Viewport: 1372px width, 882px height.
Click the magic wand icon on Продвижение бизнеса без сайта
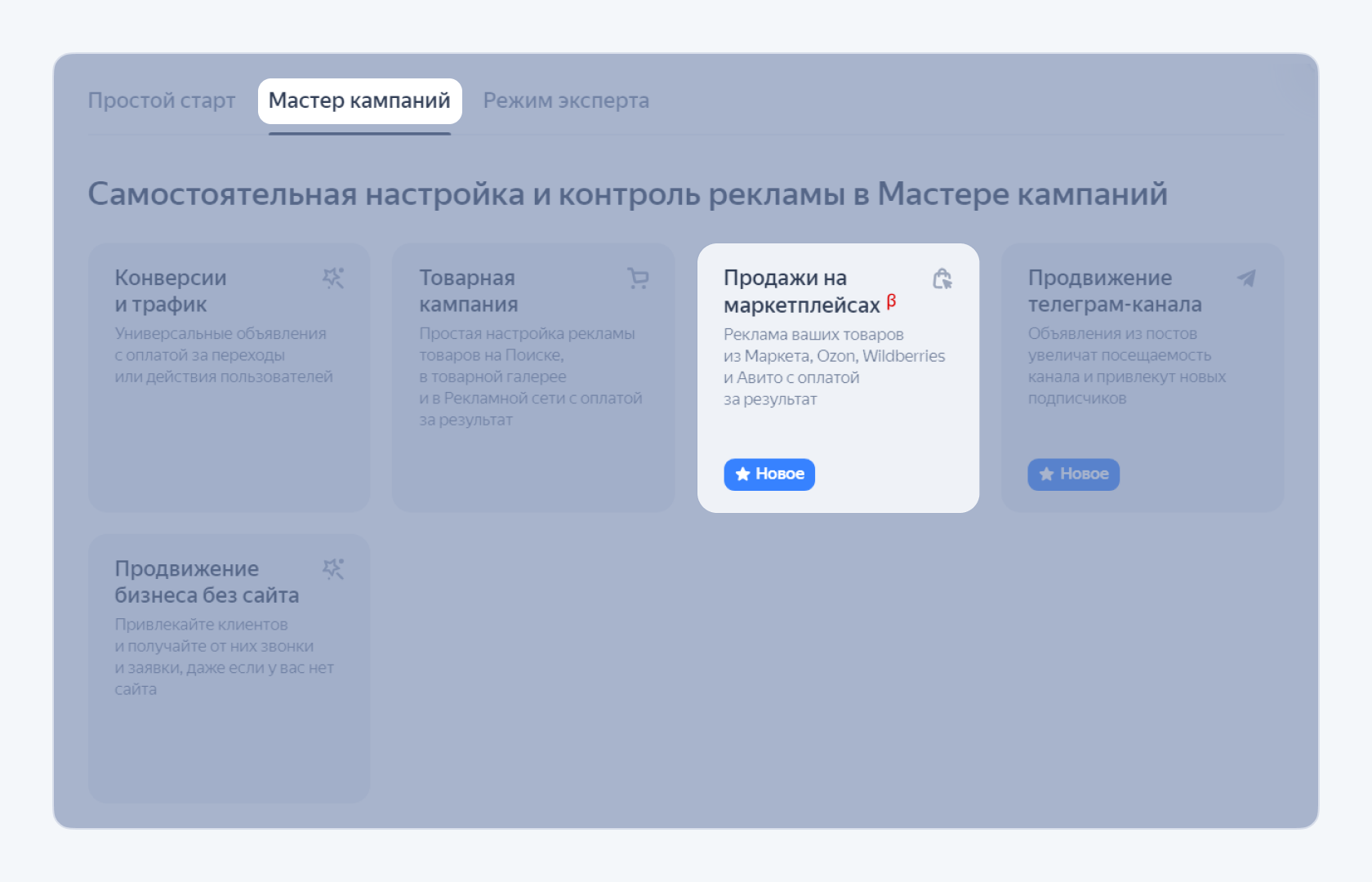point(333,569)
